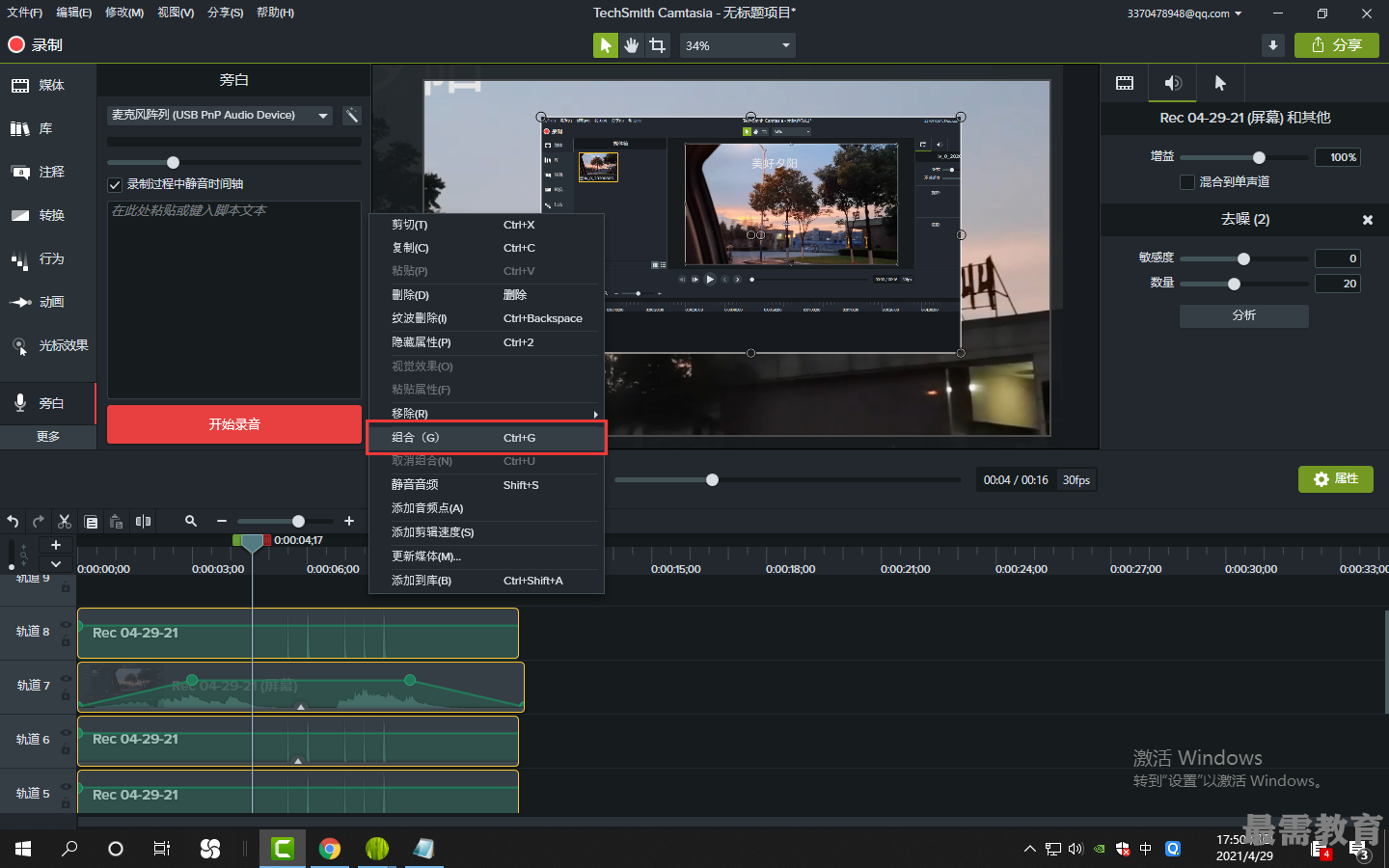Image resolution: width=1389 pixels, height=868 pixels.
Task: Copy selected media with timeline copy icon
Action: tap(91, 522)
